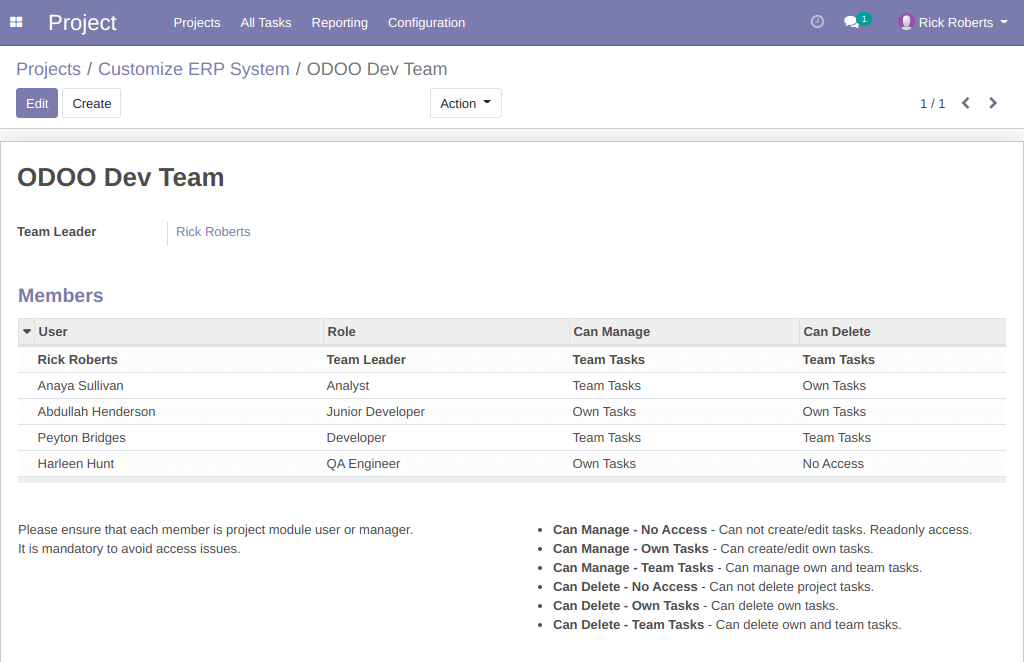The image size is (1024, 662).
Task: Open the Projects menu in the top bar
Action: [x=196, y=22]
